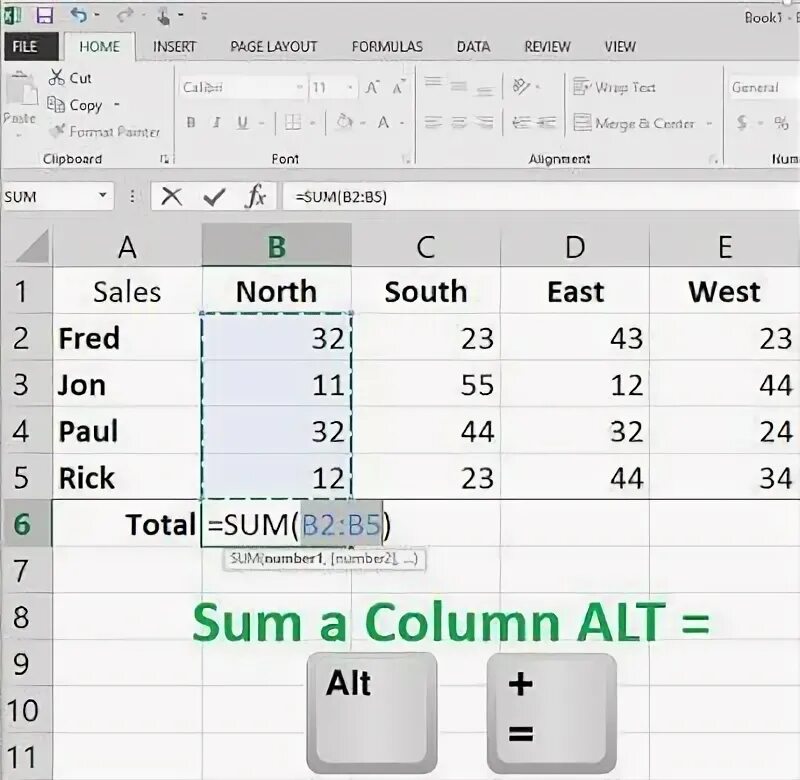Click the Increase Indent icon
800x780 pixels.
click(546, 122)
